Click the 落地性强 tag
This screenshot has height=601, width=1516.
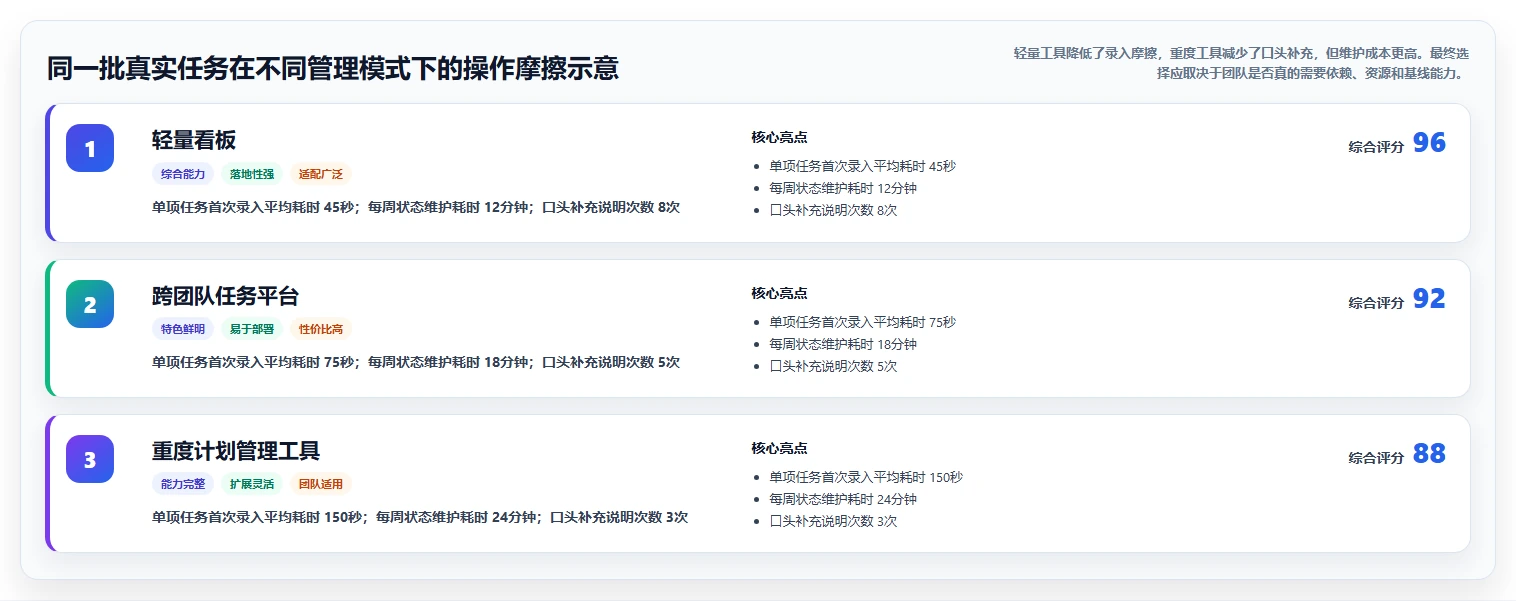[x=252, y=174]
